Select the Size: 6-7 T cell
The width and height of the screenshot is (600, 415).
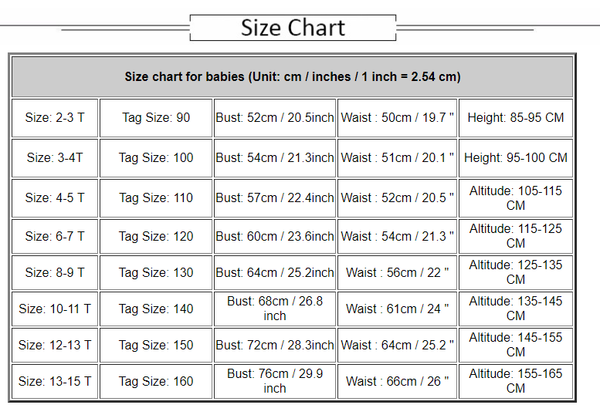coord(55,237)
